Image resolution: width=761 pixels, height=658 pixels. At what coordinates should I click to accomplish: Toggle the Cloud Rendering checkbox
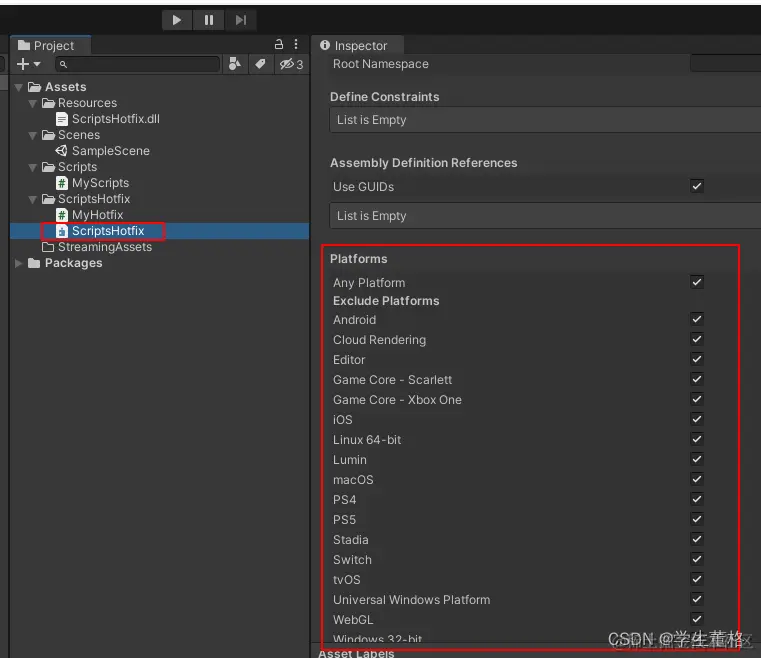click(697, 339)
